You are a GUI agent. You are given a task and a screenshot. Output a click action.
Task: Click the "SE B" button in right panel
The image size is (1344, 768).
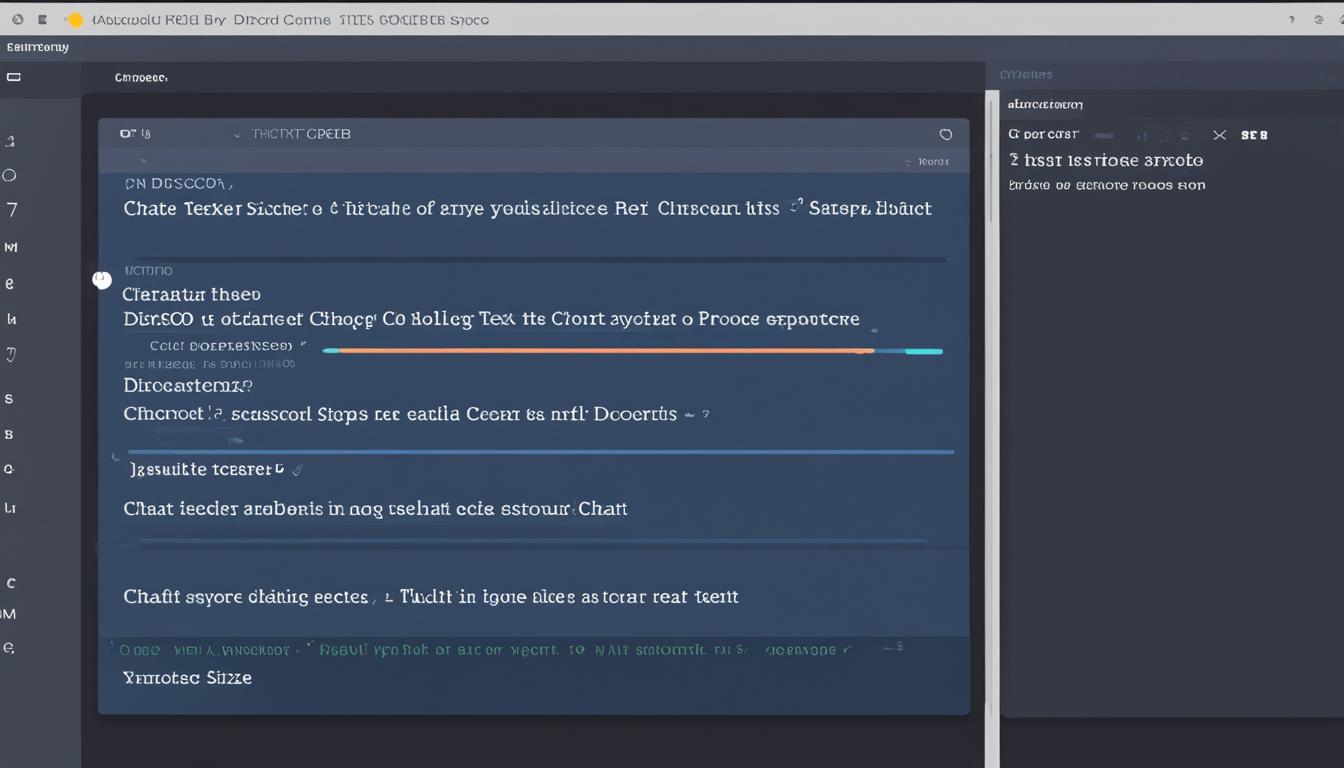pyautogui.click(x=1254, y=135)
